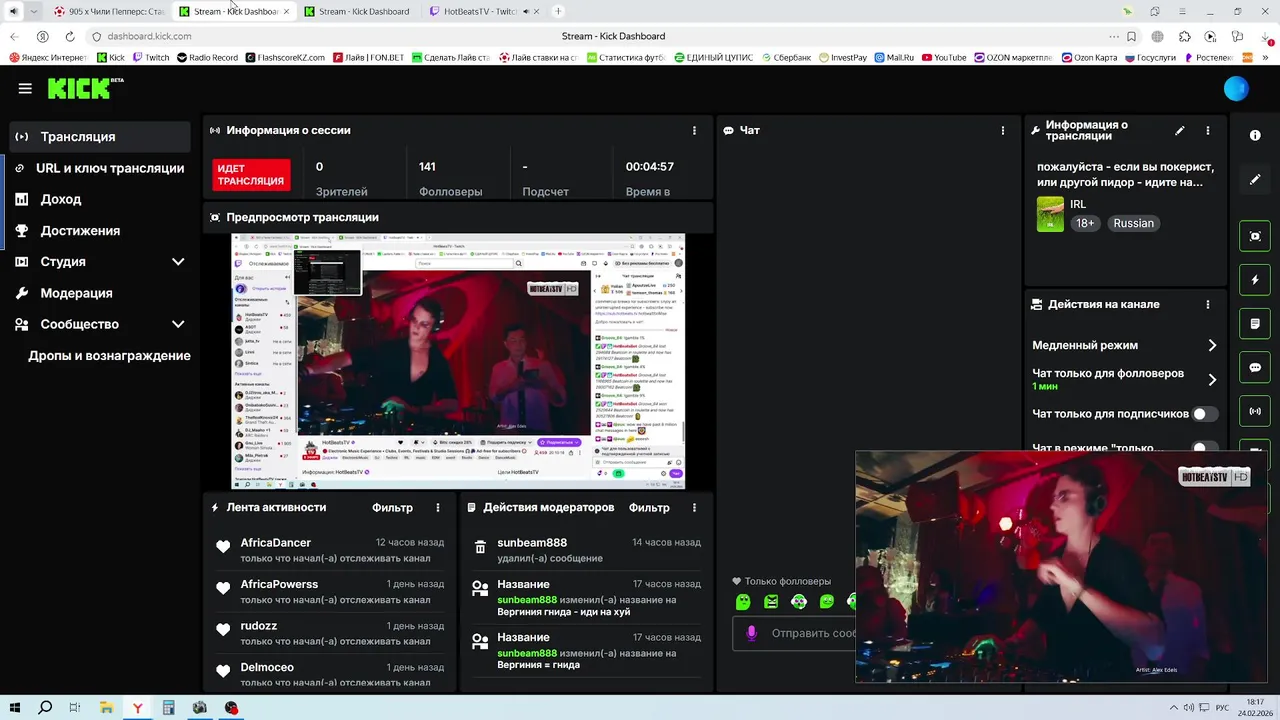Image resolution: width=1280 pixels, height=720 pixels.
Task: Reload the page with browser refresh icon
Action: click(70, 36)
